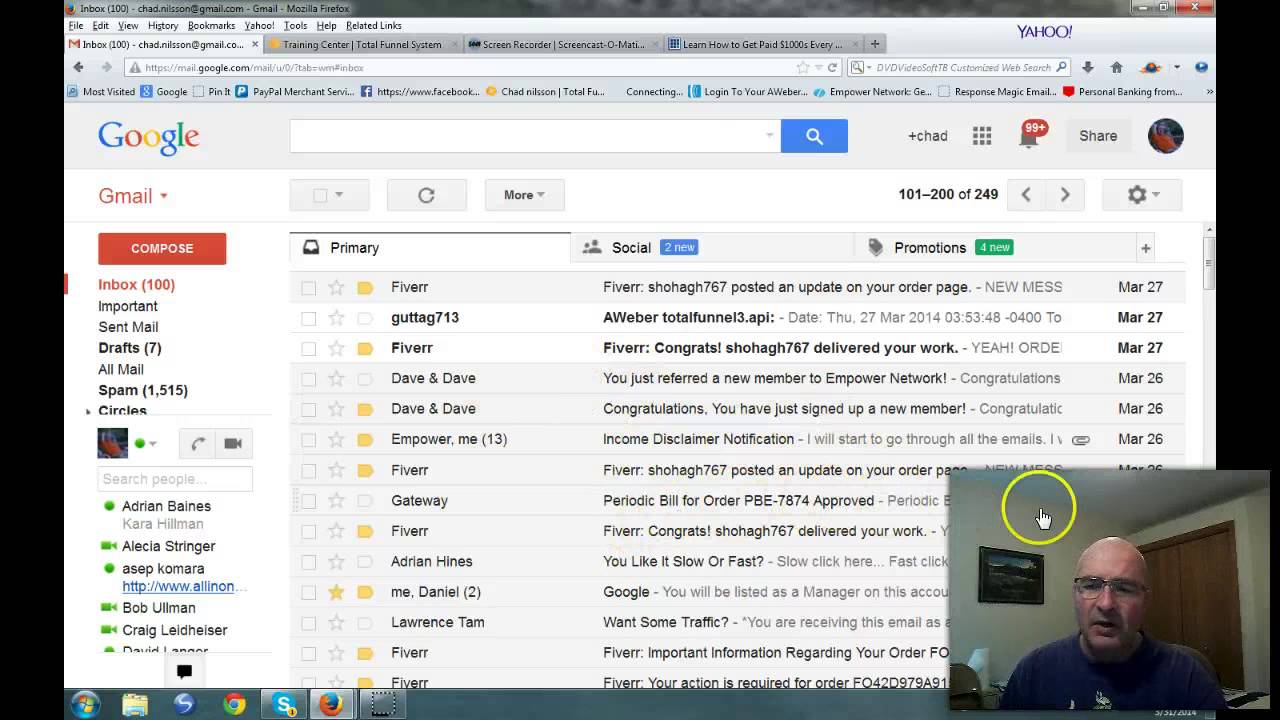This screenshot has height=720, width=1280.
Task: Open Firefox Bookmarks menu
Action: 211,25
